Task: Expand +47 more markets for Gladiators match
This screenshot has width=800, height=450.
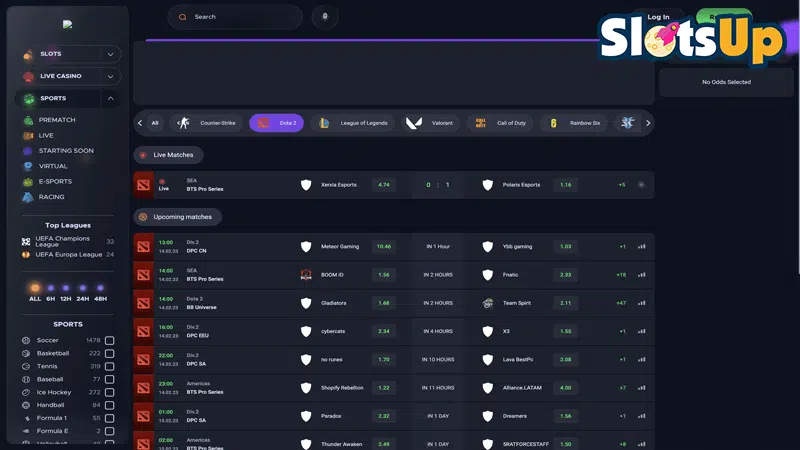Action: (x=621, y=303)
